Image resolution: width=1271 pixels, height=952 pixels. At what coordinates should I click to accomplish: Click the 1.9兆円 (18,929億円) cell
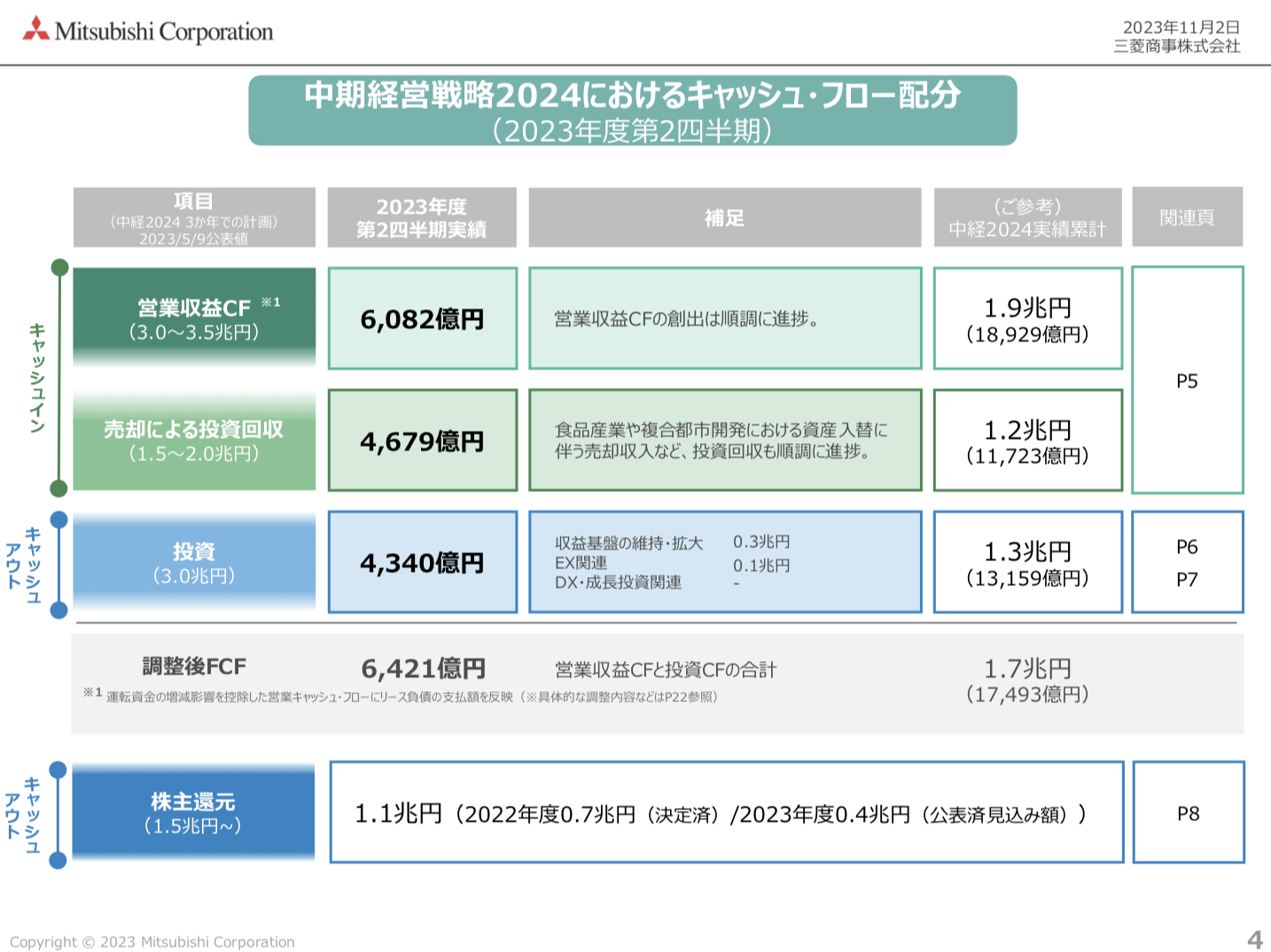coord(1028,318)
